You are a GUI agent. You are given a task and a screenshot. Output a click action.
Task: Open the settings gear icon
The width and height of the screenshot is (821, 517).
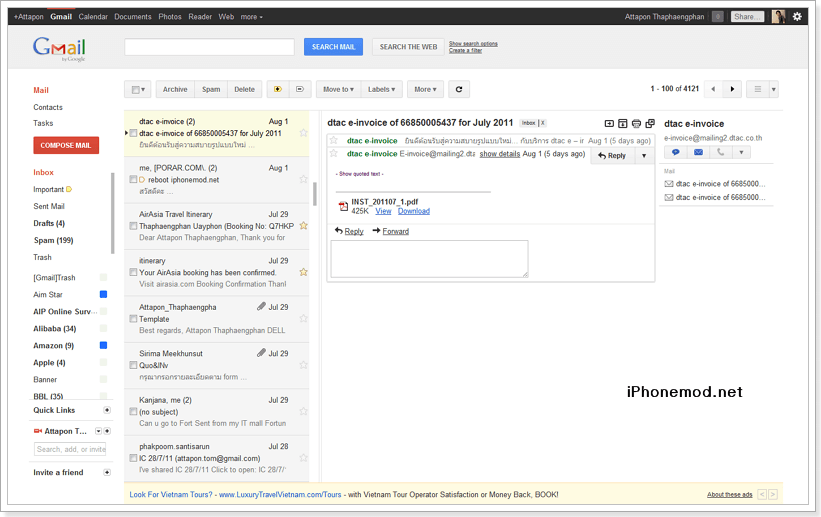coord(797,16)
